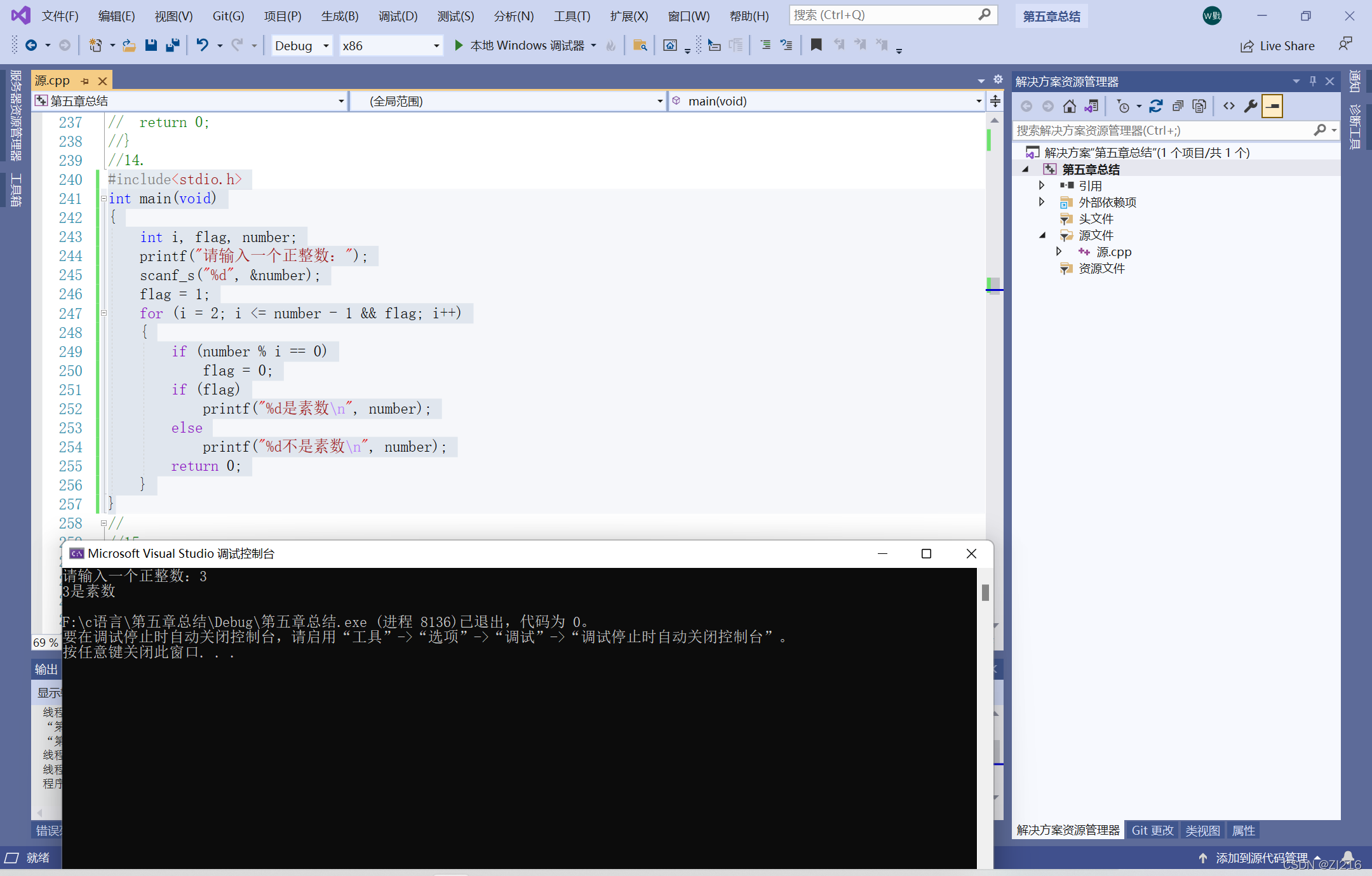Image resolution: width=1372 pixels, height=876 pixels.
Task: Open the 文件(F) menu
Action: (60, 16)
